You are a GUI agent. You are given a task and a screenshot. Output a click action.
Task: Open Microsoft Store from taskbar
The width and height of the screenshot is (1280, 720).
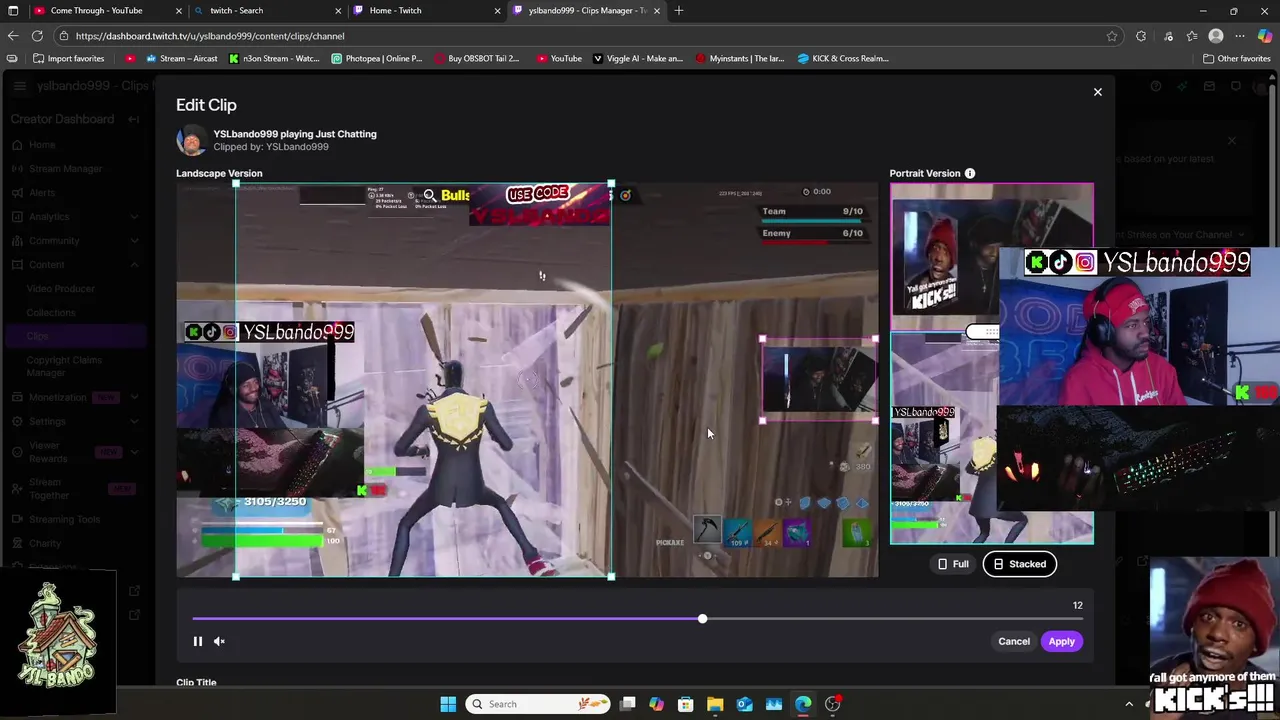[x=685, y=704]
